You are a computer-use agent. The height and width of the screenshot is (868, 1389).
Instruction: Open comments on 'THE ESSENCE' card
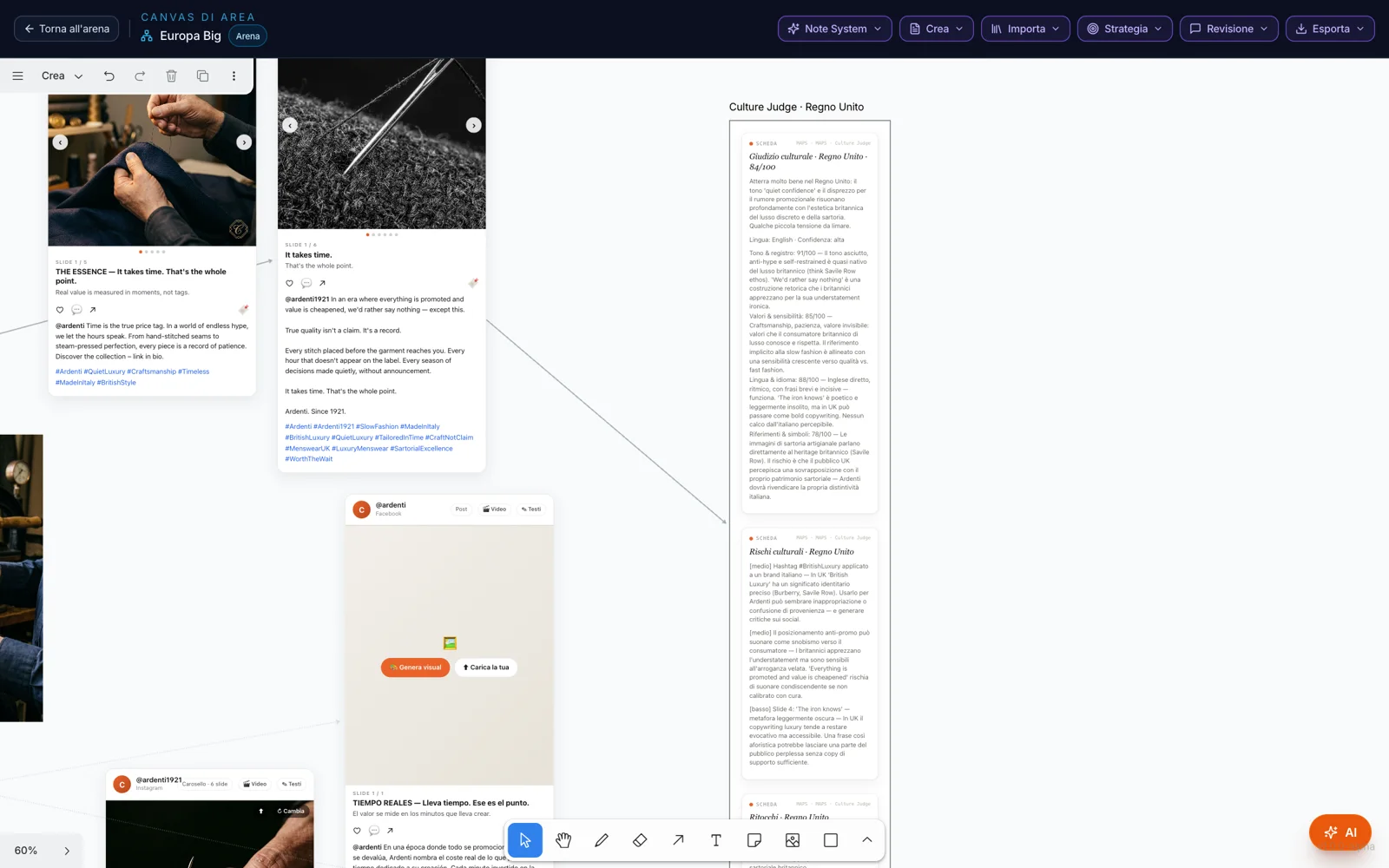[x=76, y=310]
